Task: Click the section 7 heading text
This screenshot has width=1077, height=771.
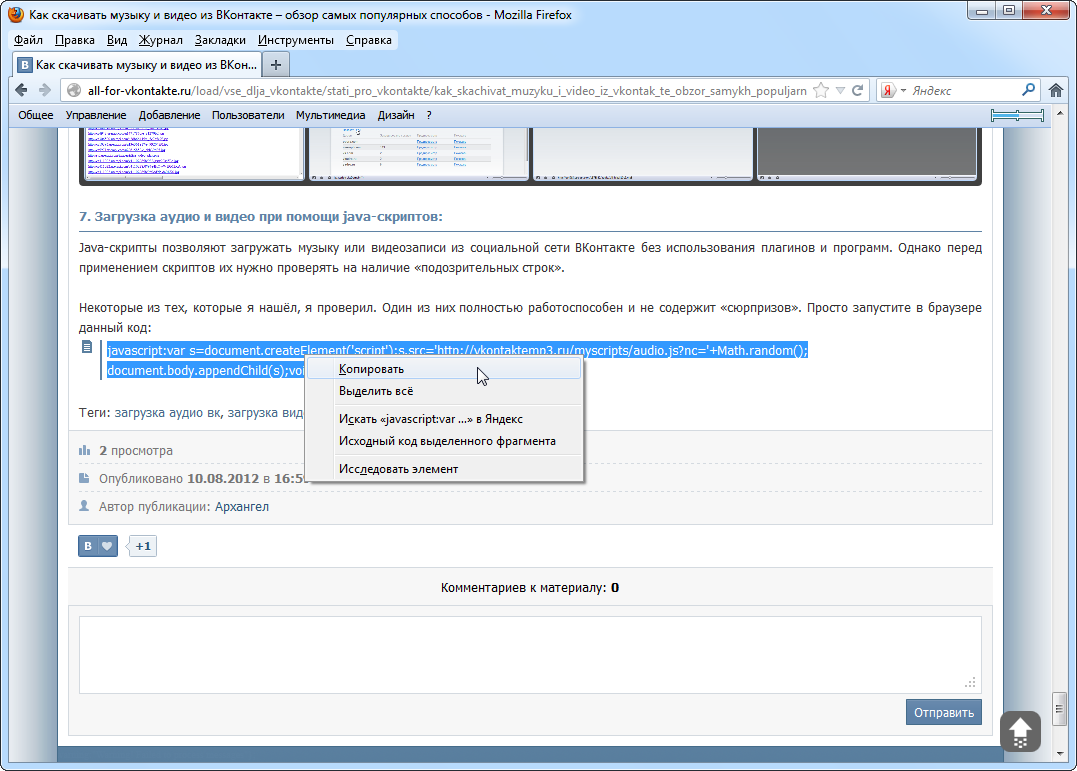Action: coord(261,216)
